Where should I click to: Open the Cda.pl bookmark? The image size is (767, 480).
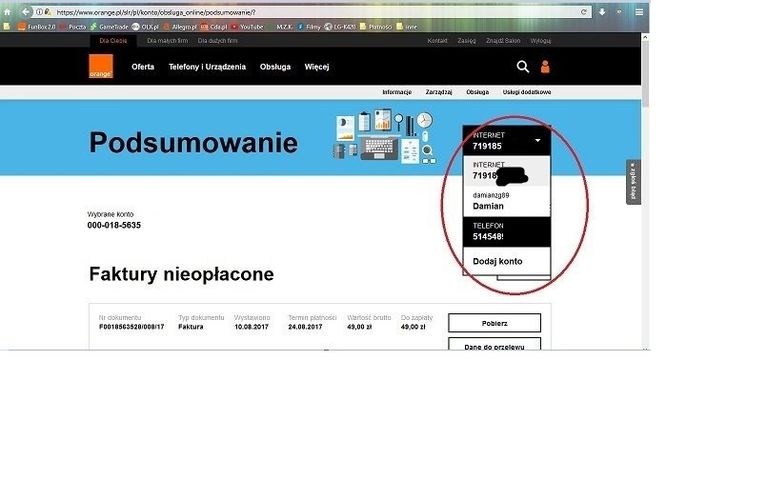pos(214,26)
